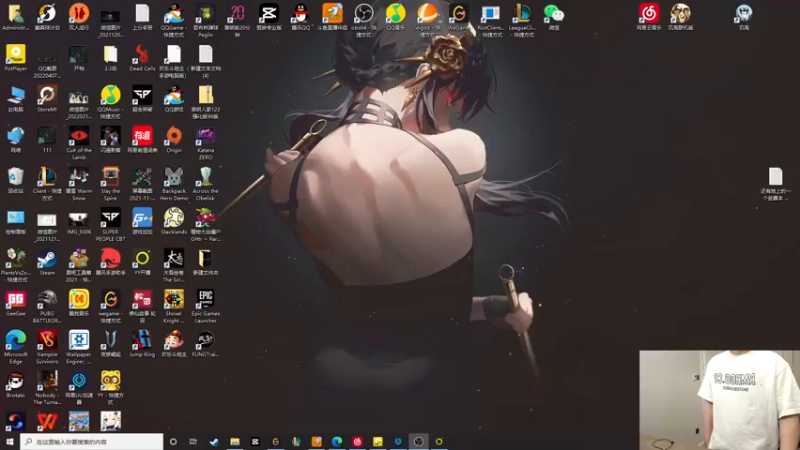
Task: Open the Steam desktop shortcut
Action: pyautogui.click(x=47, y=259)
